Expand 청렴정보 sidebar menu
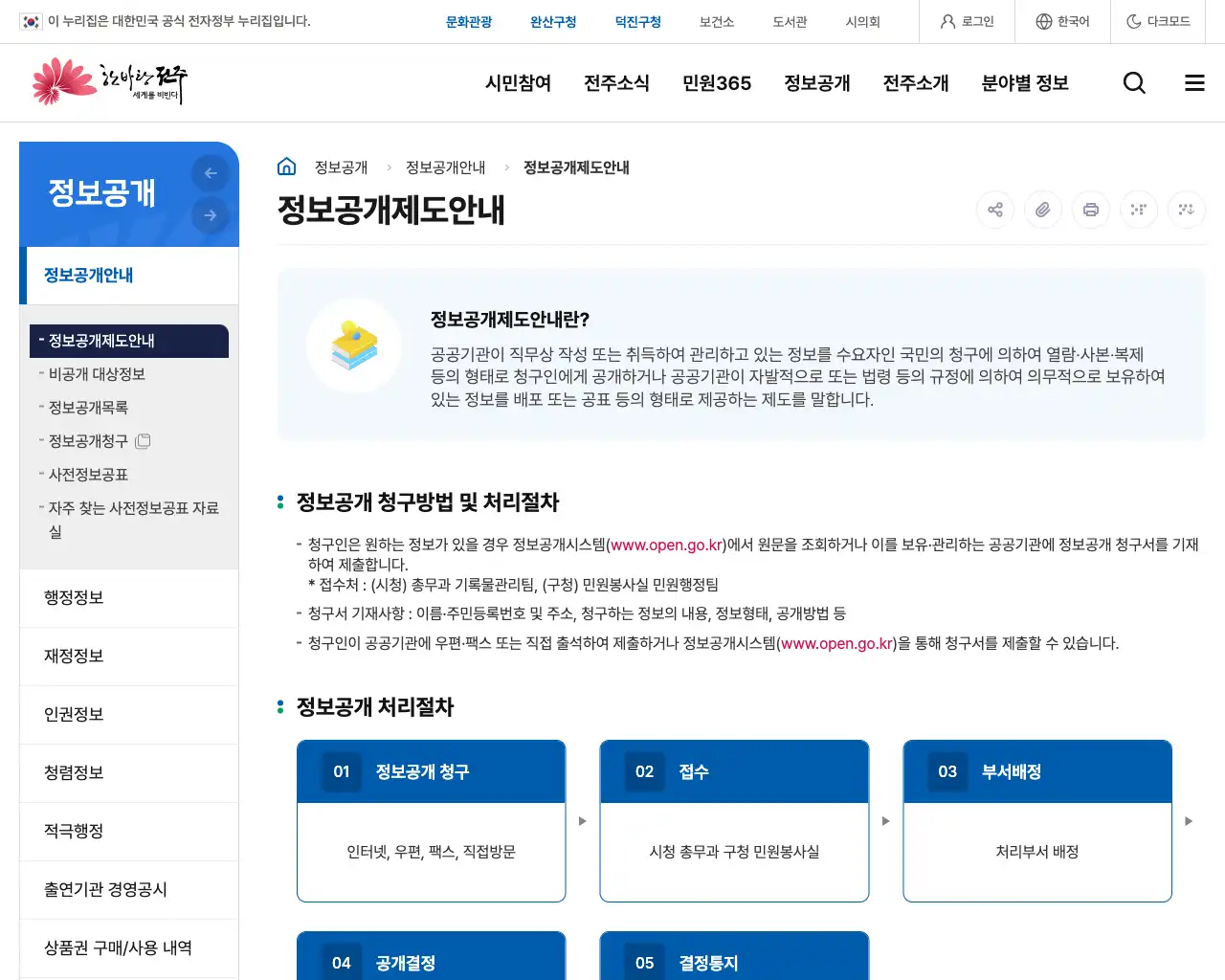The width and height of the screenshot is (1225, 980). pos(129,772)
